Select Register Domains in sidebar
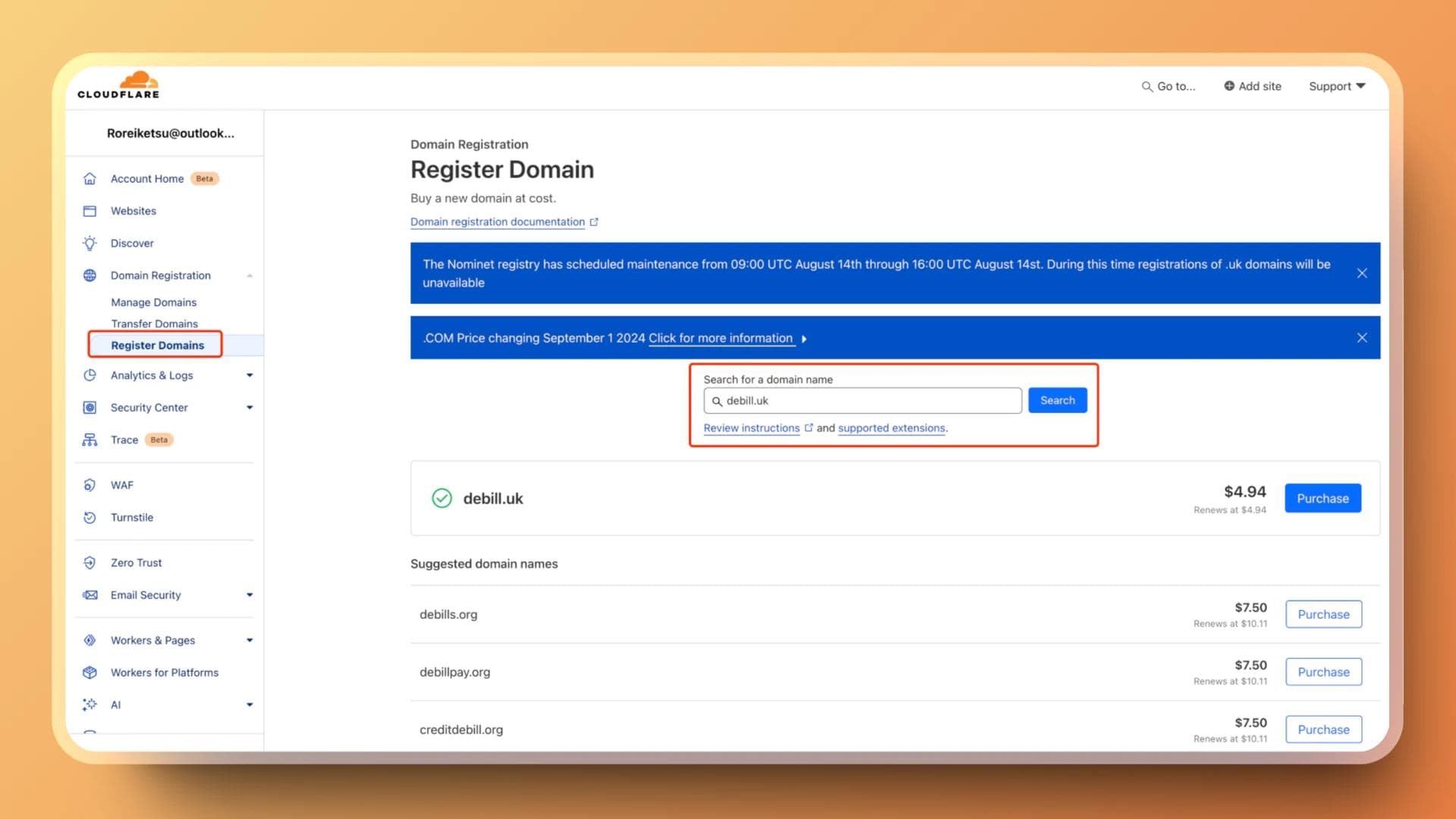The width and height of the screenshot is (1456, 819). pyautogui.click(x=158, y=345)
